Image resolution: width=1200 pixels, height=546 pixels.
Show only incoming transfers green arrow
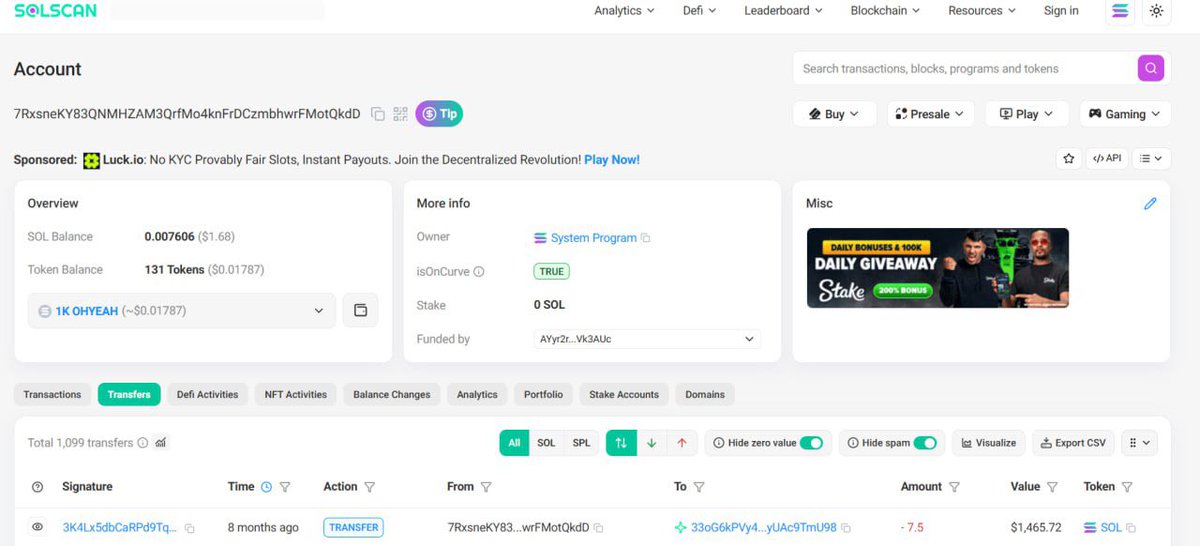[x=651, y=443]
